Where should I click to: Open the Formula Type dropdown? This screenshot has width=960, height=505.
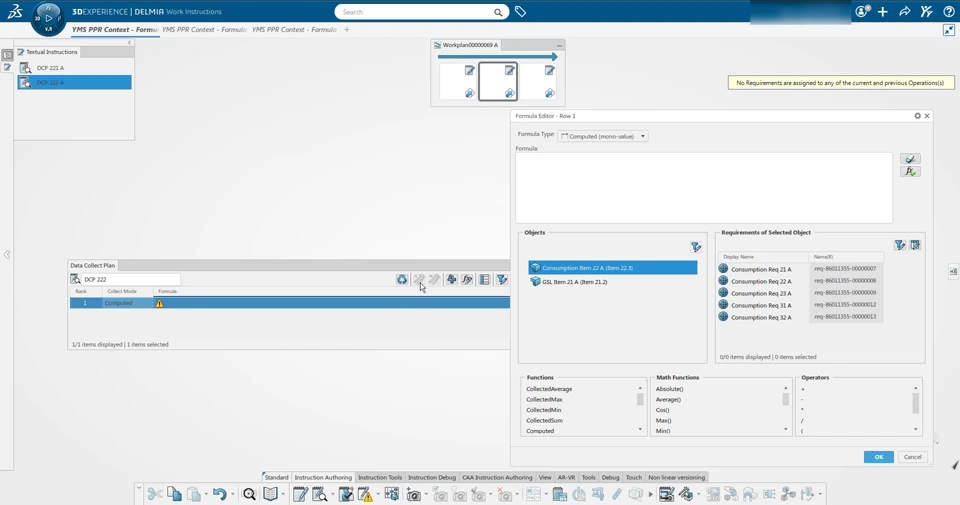603,136
